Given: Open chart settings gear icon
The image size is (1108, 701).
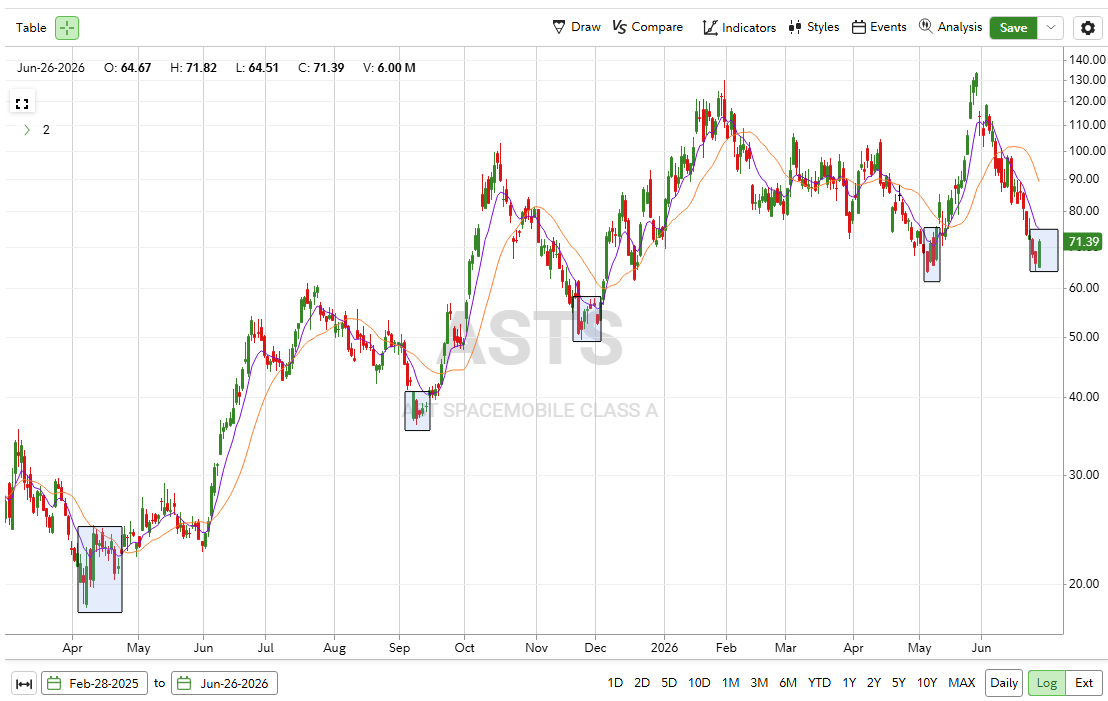Looking at the screenshot, I should tap(1088, 28).
